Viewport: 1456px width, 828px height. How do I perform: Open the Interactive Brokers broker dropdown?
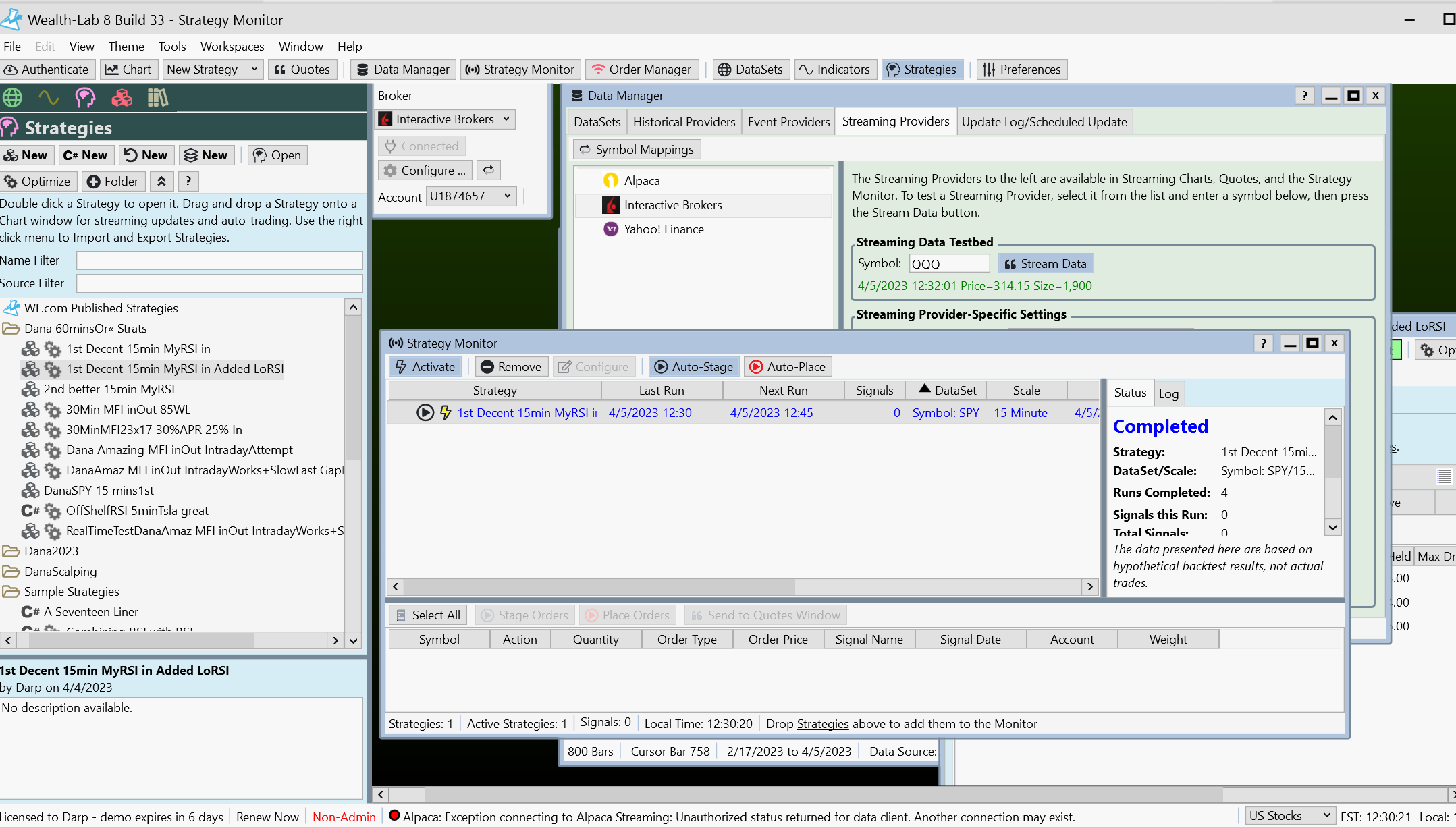click(x=446, y=119)
